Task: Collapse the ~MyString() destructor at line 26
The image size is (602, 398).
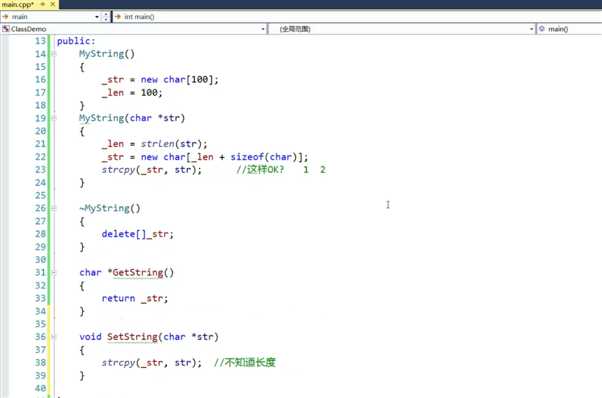Action: (x=54, y=208)
